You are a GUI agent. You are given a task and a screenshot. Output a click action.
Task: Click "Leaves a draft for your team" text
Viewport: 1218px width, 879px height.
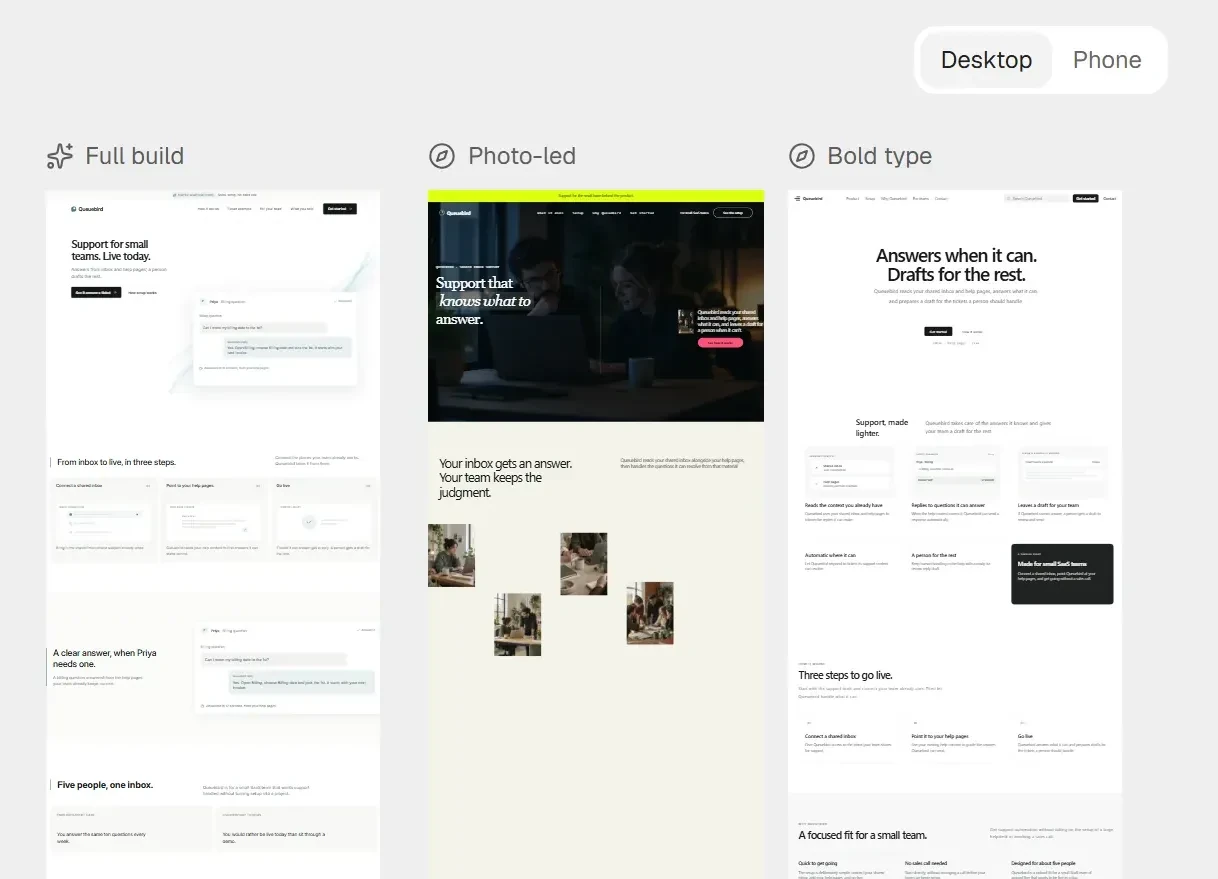[1048, 505]
